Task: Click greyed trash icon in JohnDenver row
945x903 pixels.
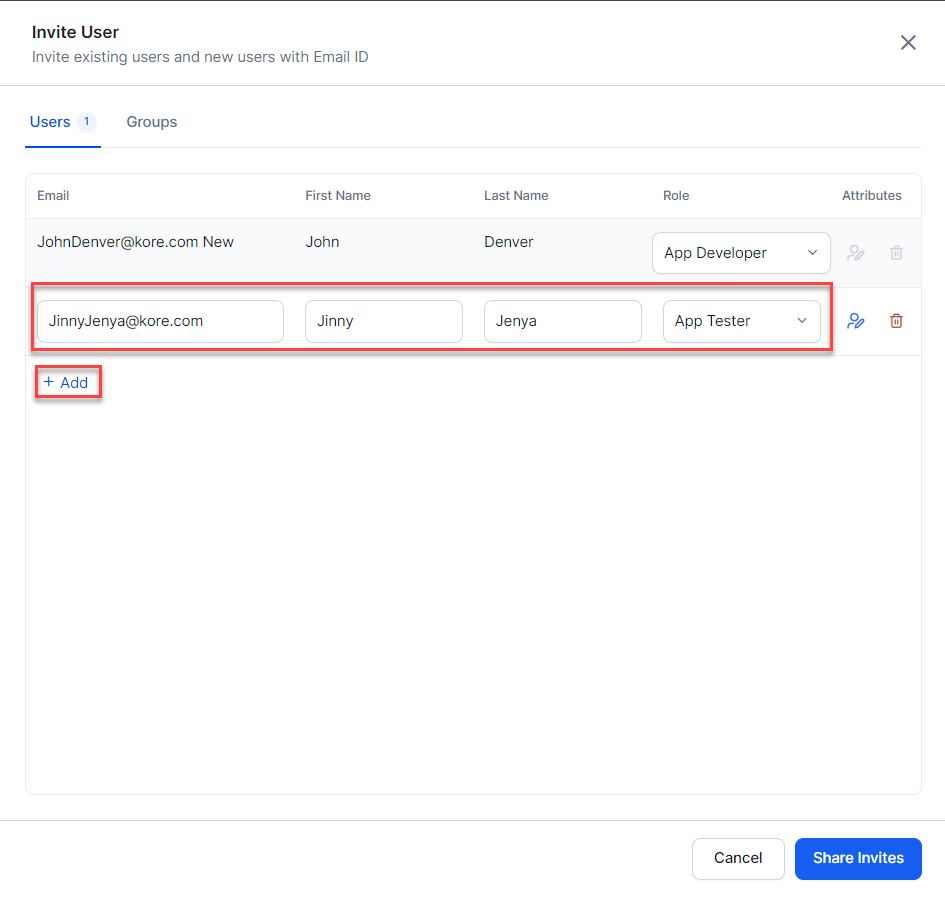Action: point(896,253)
